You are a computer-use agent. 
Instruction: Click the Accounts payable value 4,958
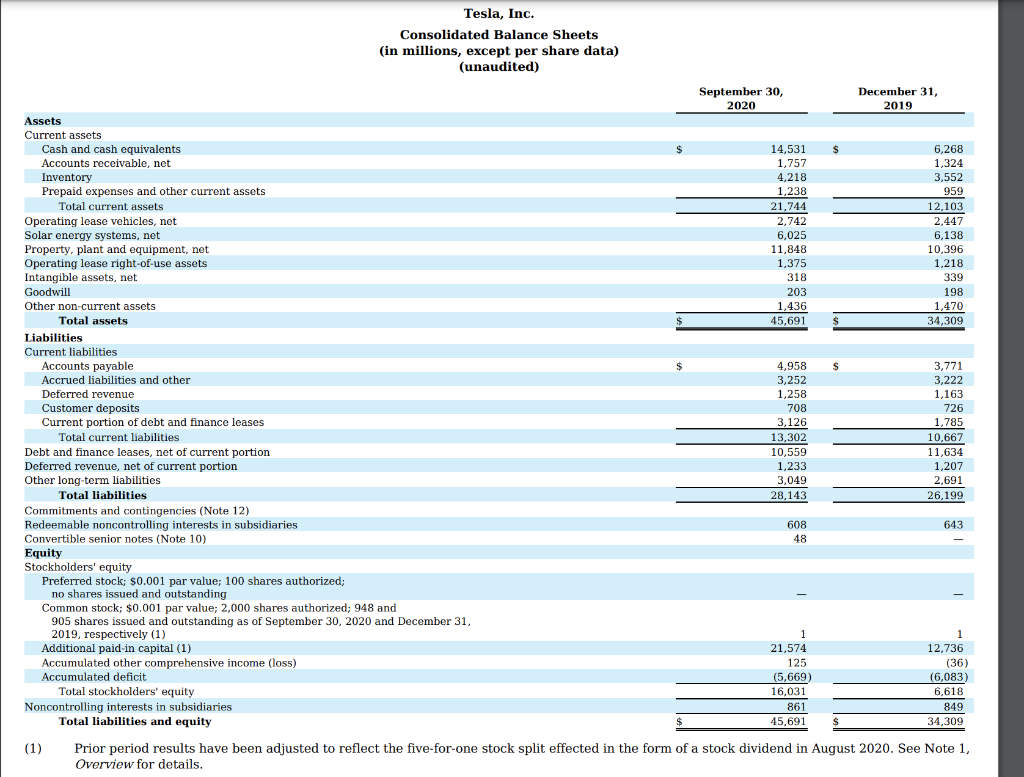coord(792,366)
